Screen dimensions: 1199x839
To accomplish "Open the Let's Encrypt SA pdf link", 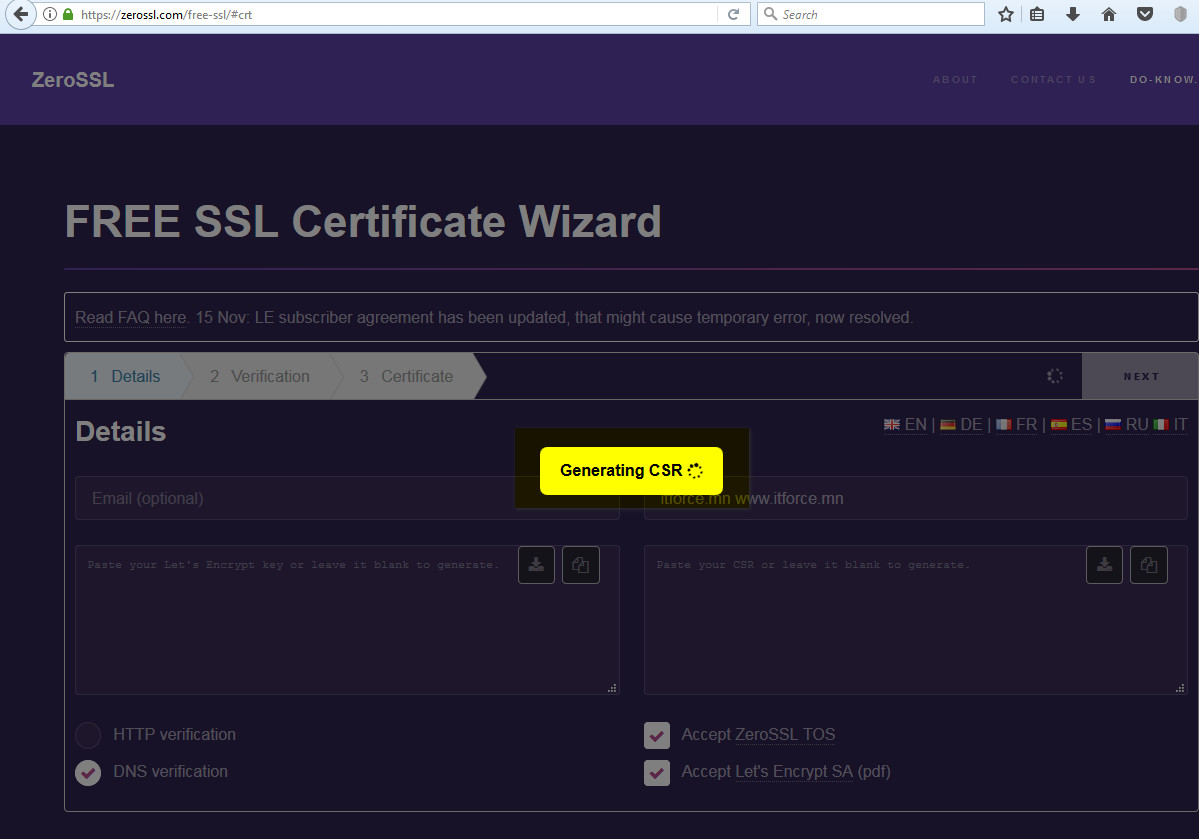I will click(x=794, y=772).
